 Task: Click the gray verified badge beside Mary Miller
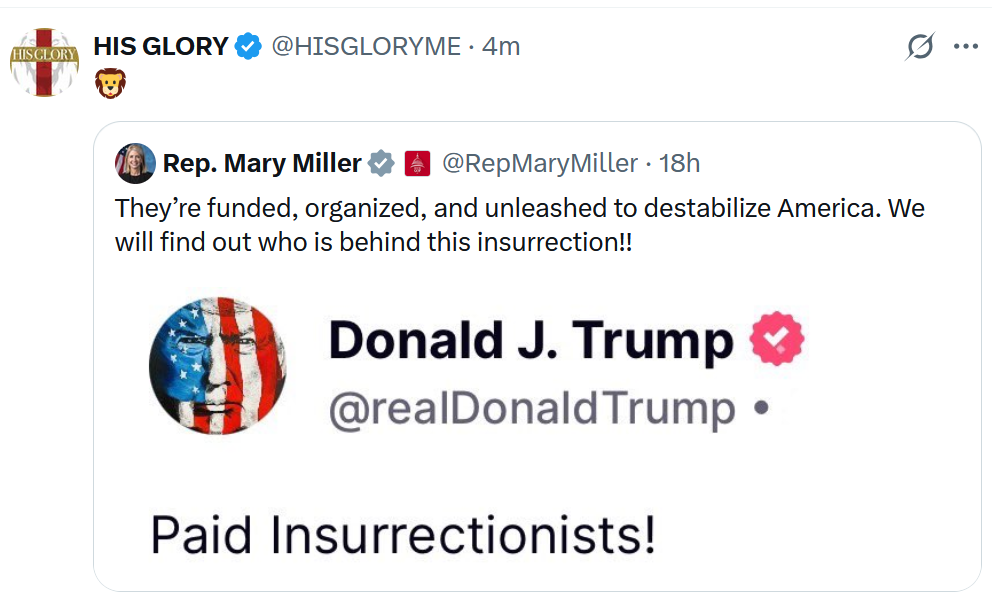(x=381, y=163)
